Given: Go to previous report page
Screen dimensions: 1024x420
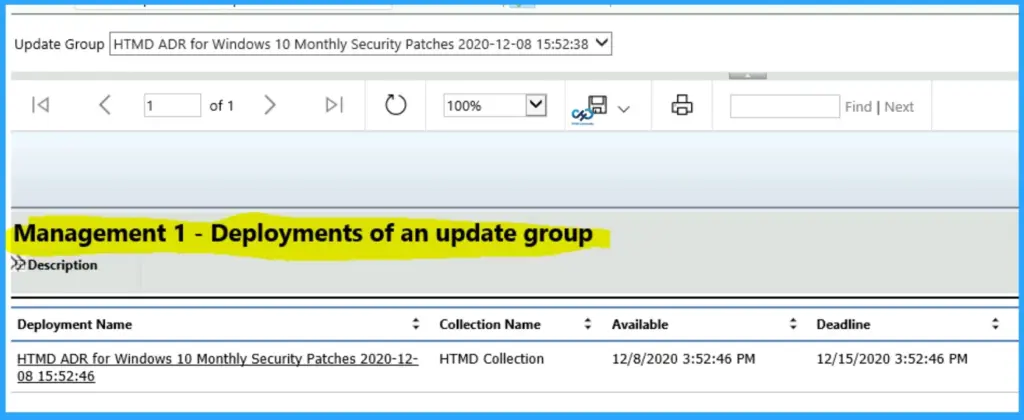Looking at the screenshot, I should point(104,105).
